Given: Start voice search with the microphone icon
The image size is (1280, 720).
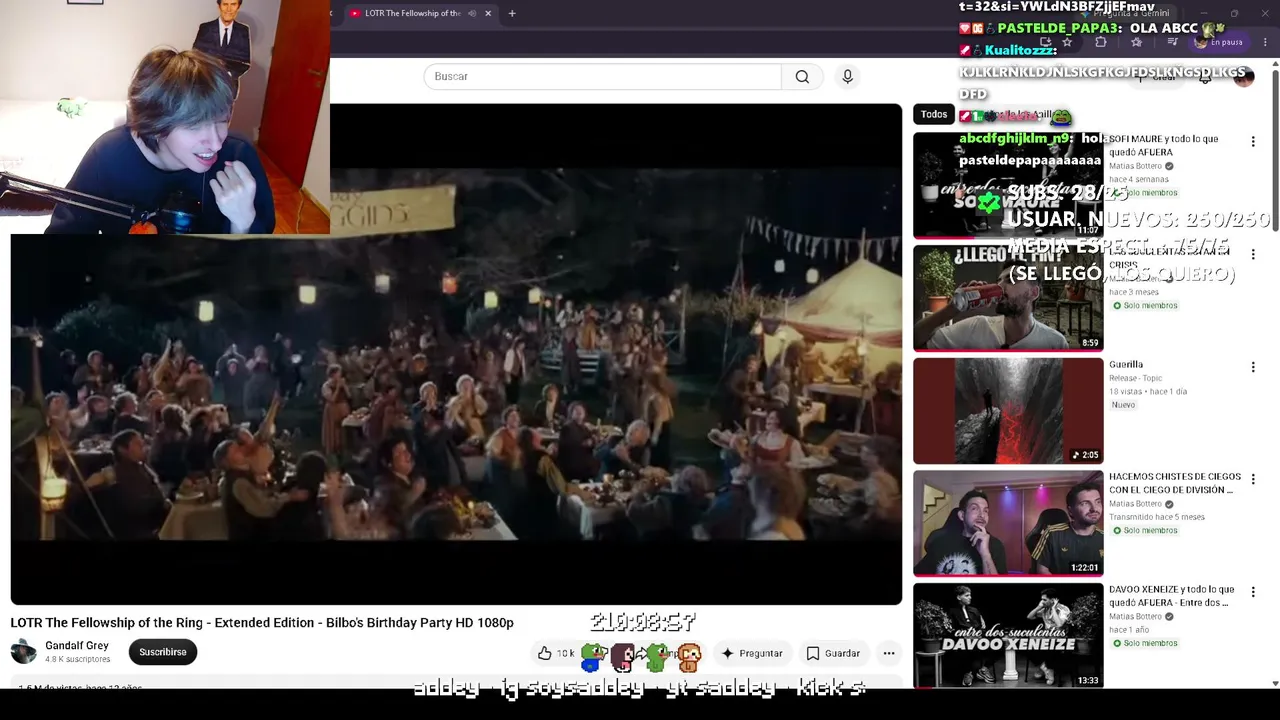Looking at the screenshot, I should coord(847,76).
